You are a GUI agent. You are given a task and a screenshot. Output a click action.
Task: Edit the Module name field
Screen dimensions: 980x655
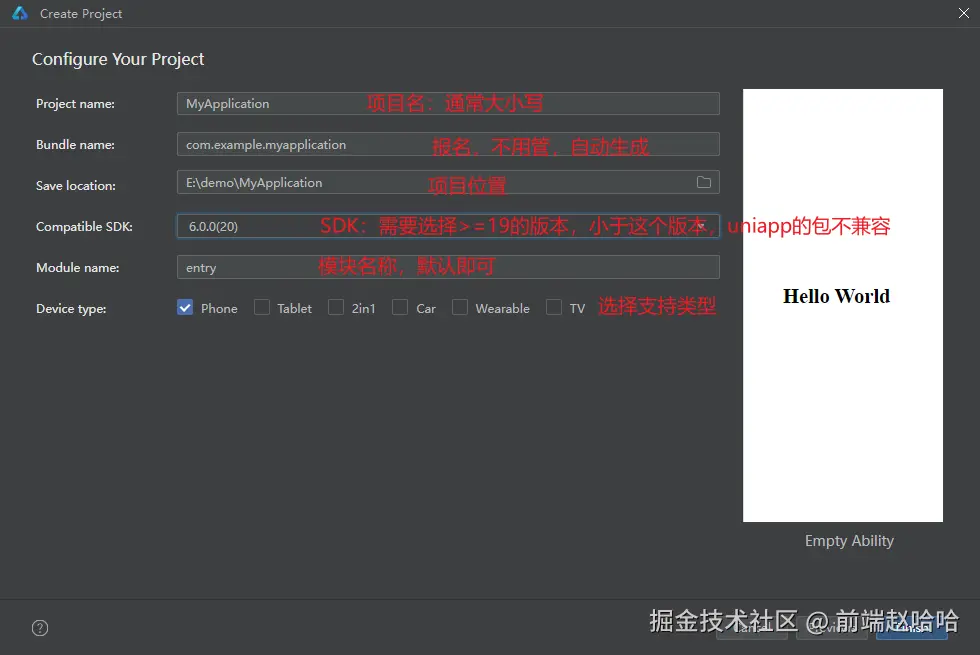(448, 268)
